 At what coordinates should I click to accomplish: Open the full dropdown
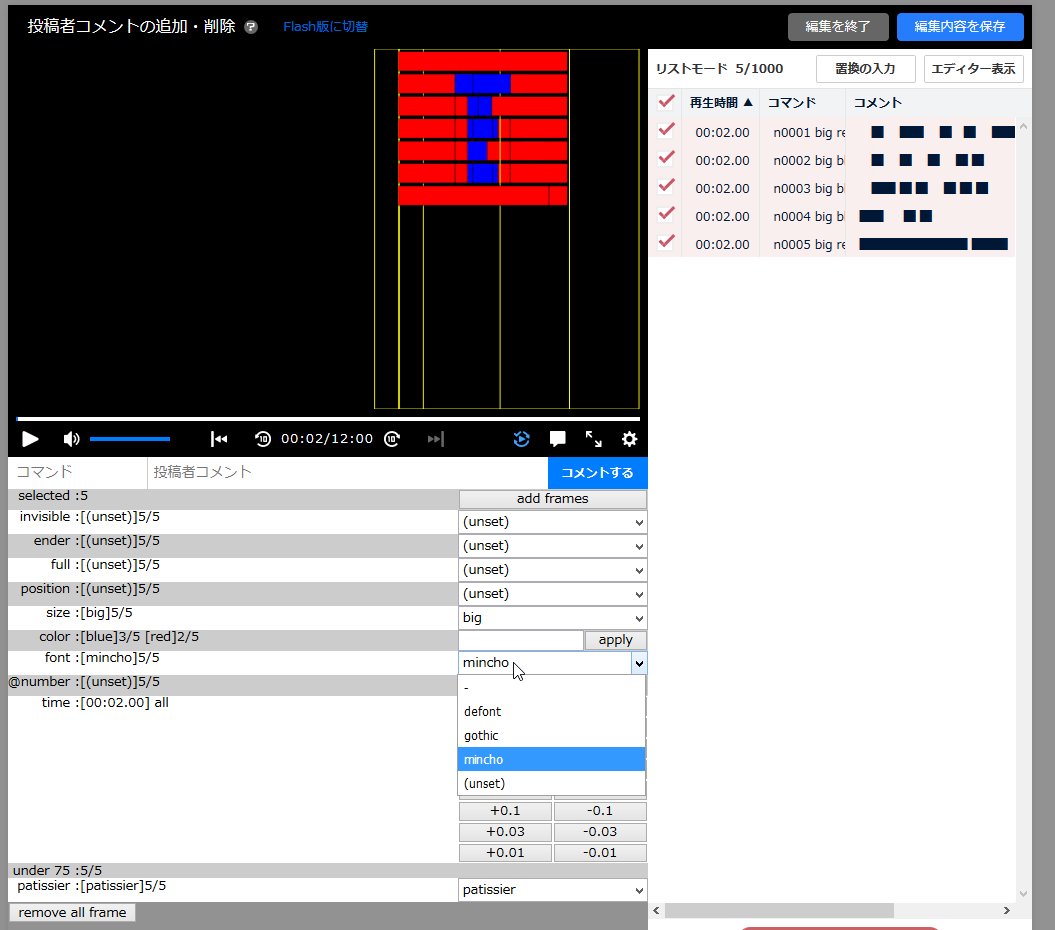coord(552,570)
